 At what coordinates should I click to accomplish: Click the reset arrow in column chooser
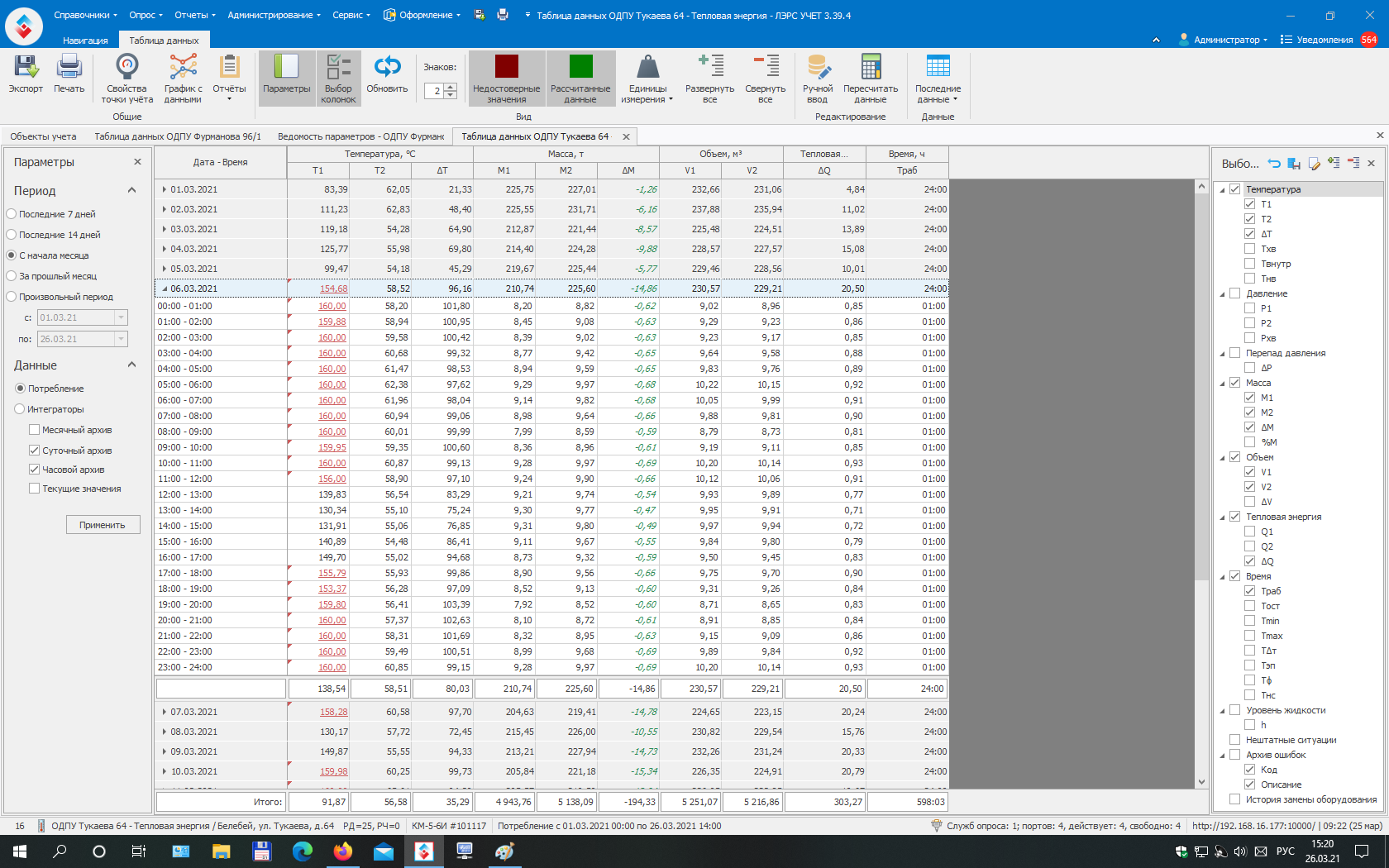[x=1274, y=163]
